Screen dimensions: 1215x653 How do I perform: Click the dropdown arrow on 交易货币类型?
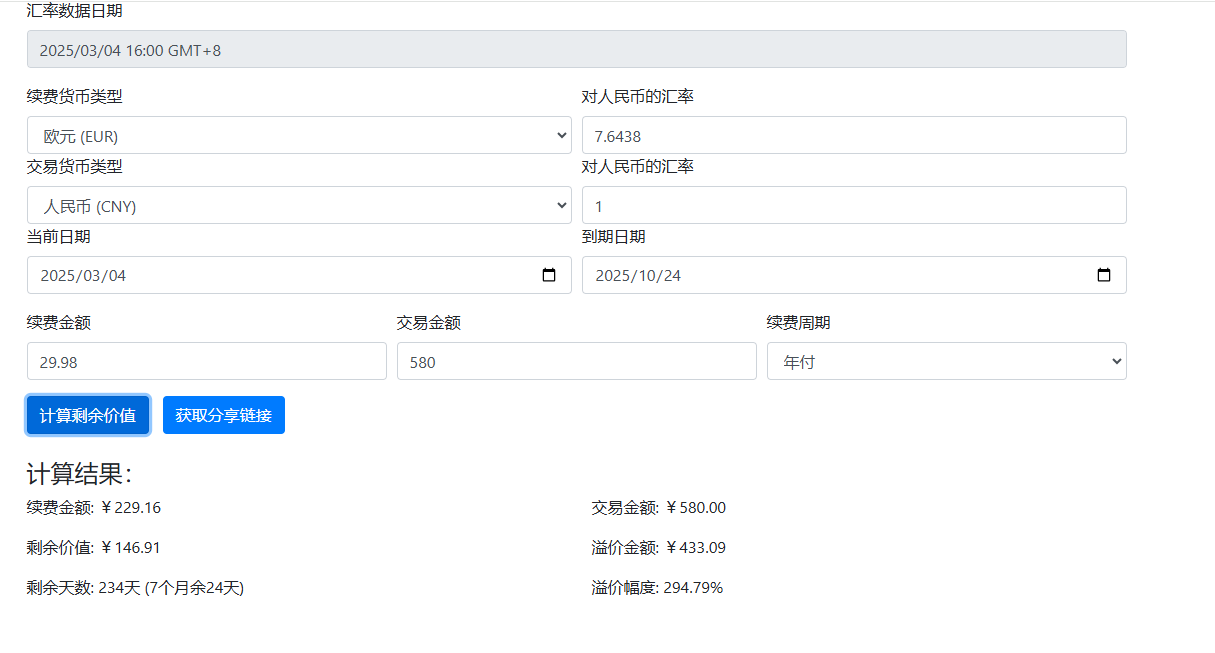[560, 205]
